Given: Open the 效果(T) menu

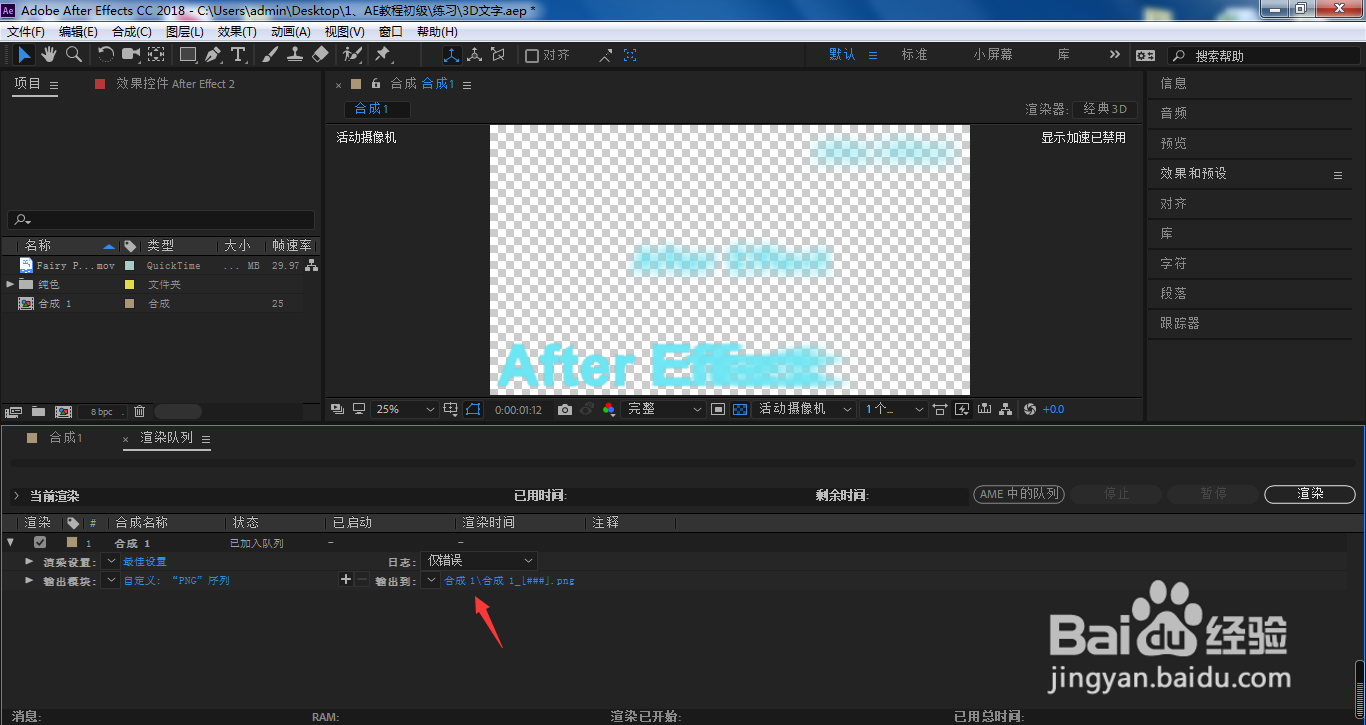Looking at the screenshot, I should 237,31.
